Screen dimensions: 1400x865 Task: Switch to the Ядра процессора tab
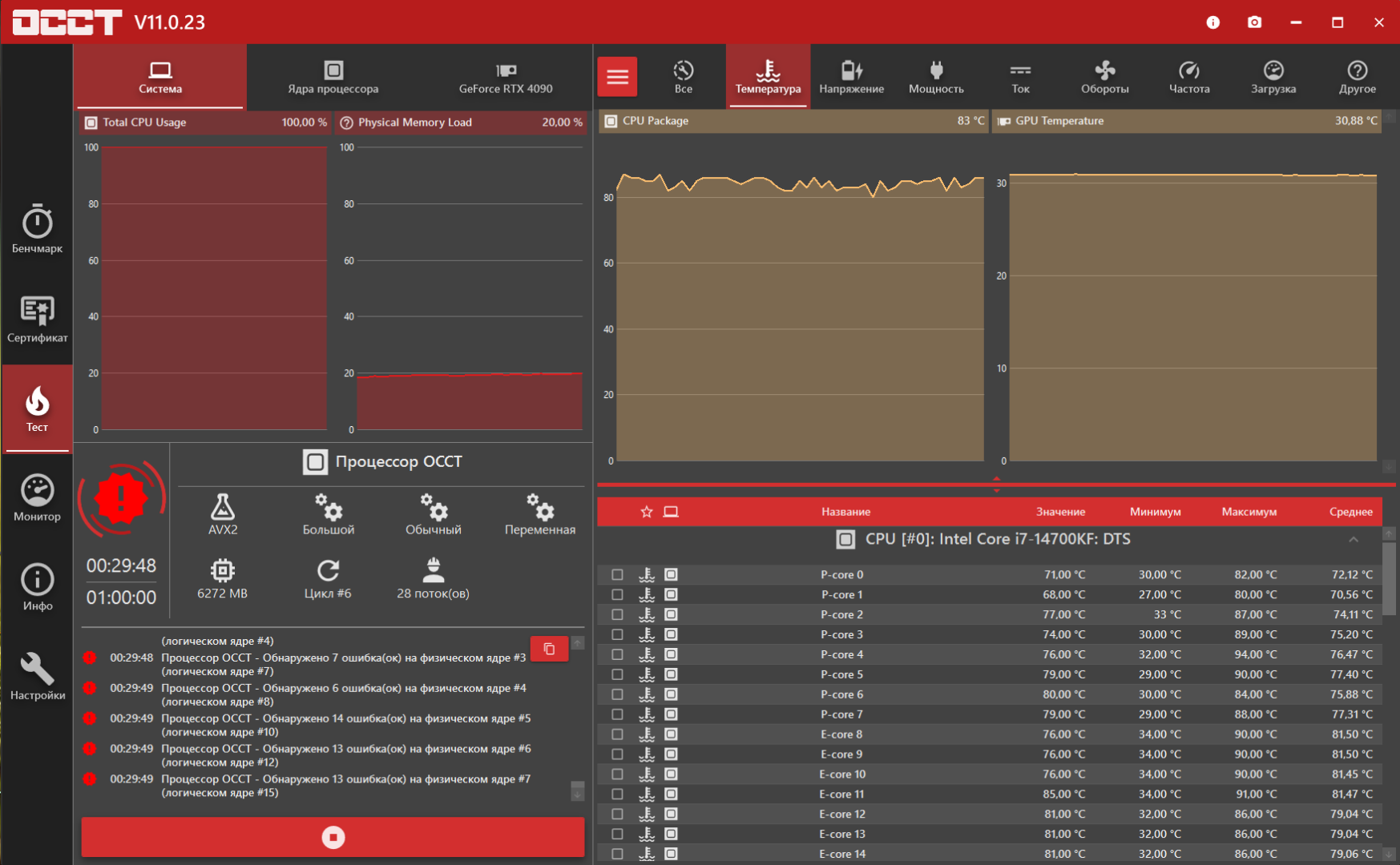tap(333, 77)
